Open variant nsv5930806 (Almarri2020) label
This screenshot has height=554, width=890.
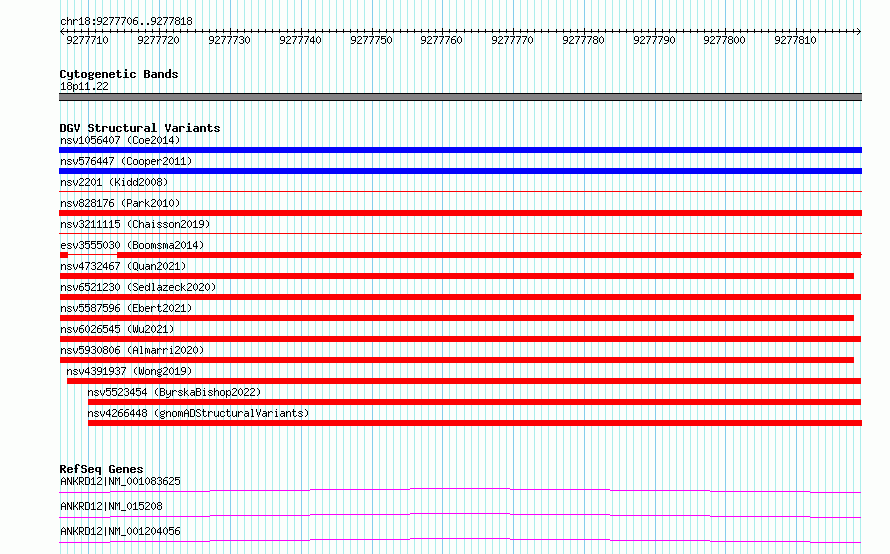[x=132, y=350]
